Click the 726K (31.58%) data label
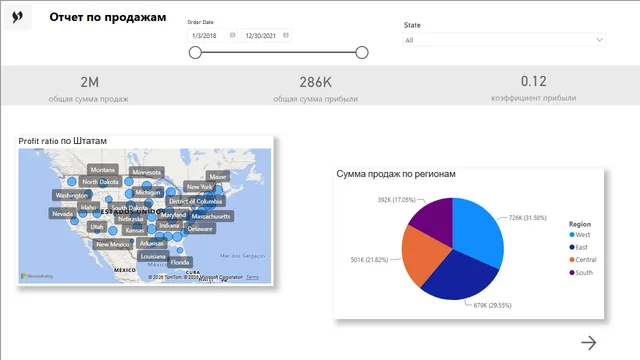Image resolution: width=640 pixels, height=360 pixels. (527, 218)
